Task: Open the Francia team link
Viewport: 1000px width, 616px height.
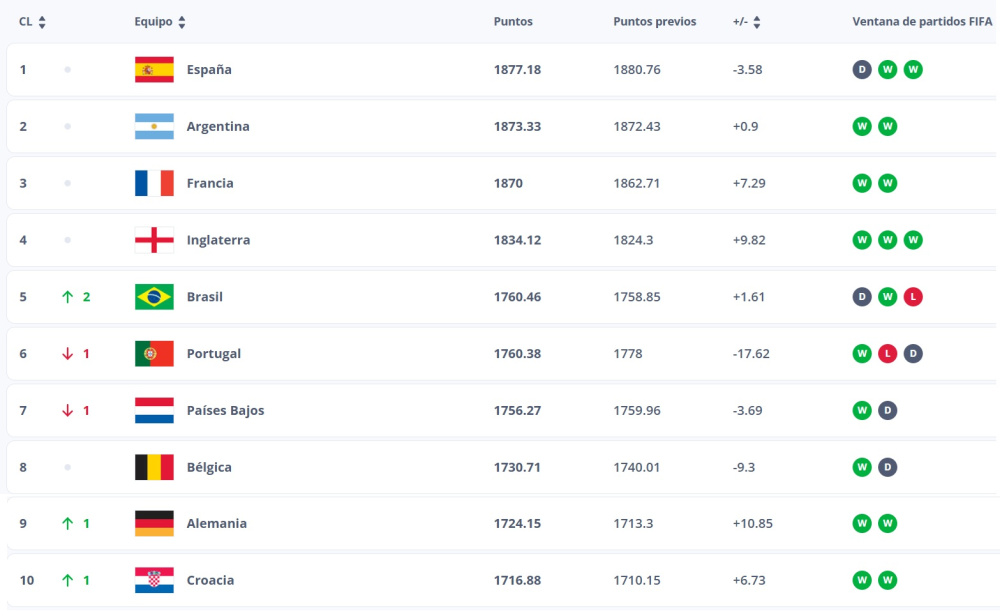Action: pyautogui.click(x=210, y=184)
